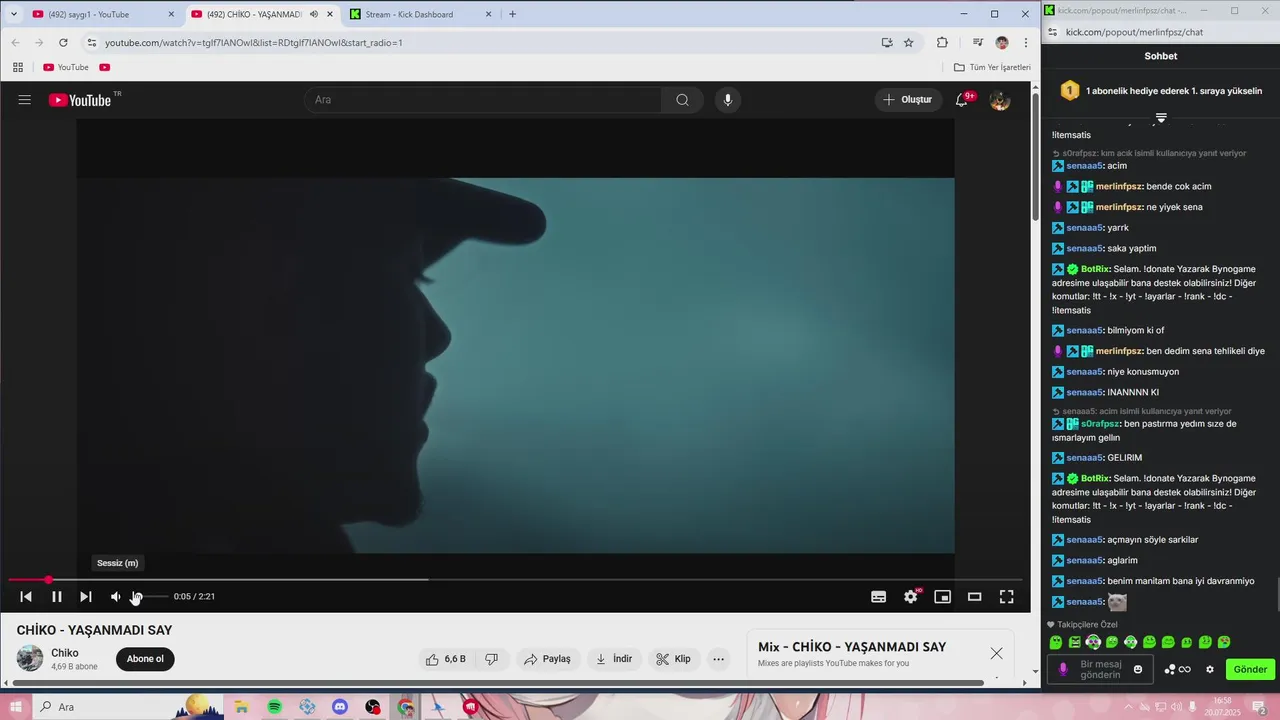Focus the YouTube Ara search field
This screenshot has width=1280, height=720.
[x=483, y=100]
